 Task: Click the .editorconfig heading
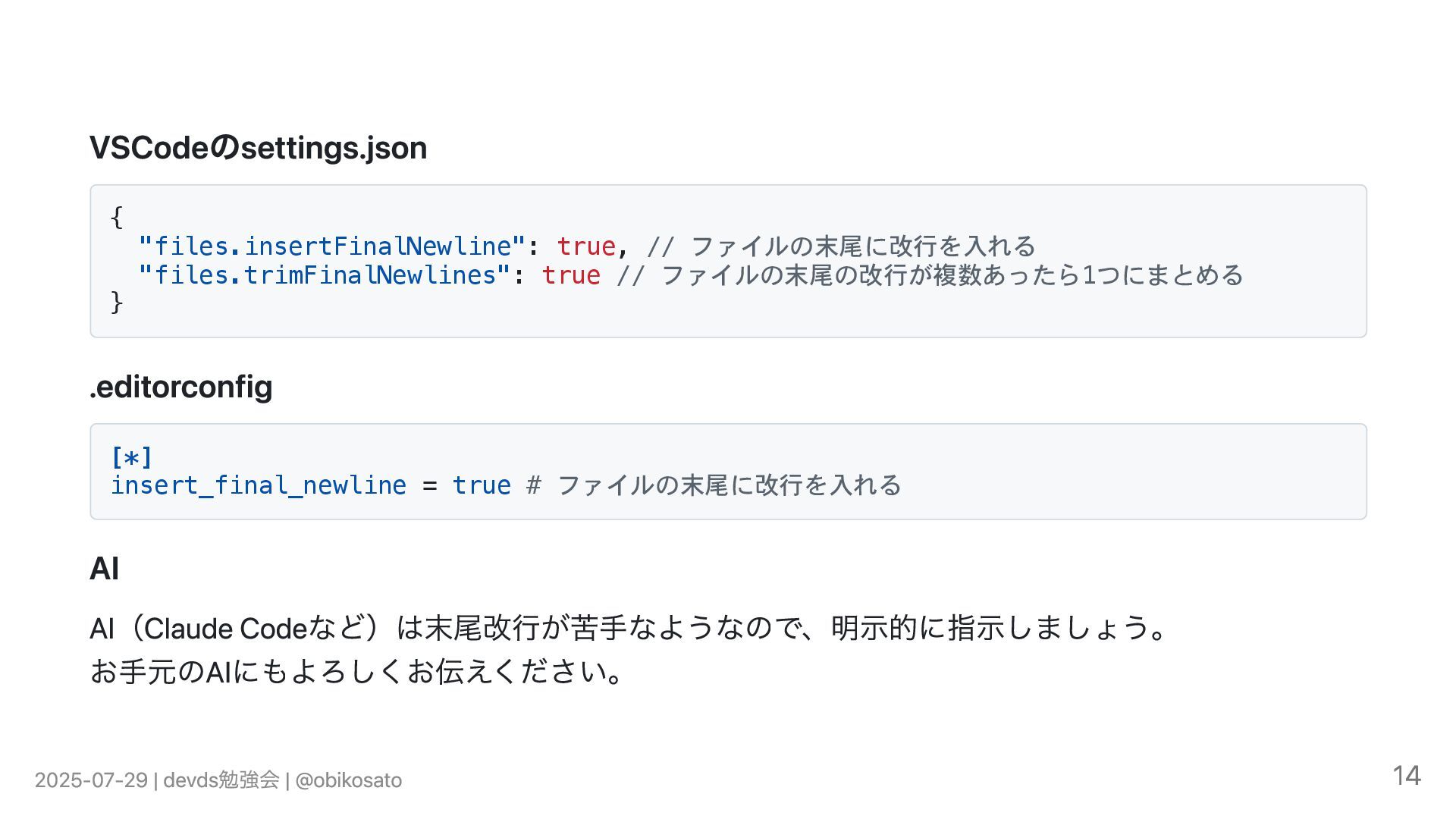click(x=180, y=387)
